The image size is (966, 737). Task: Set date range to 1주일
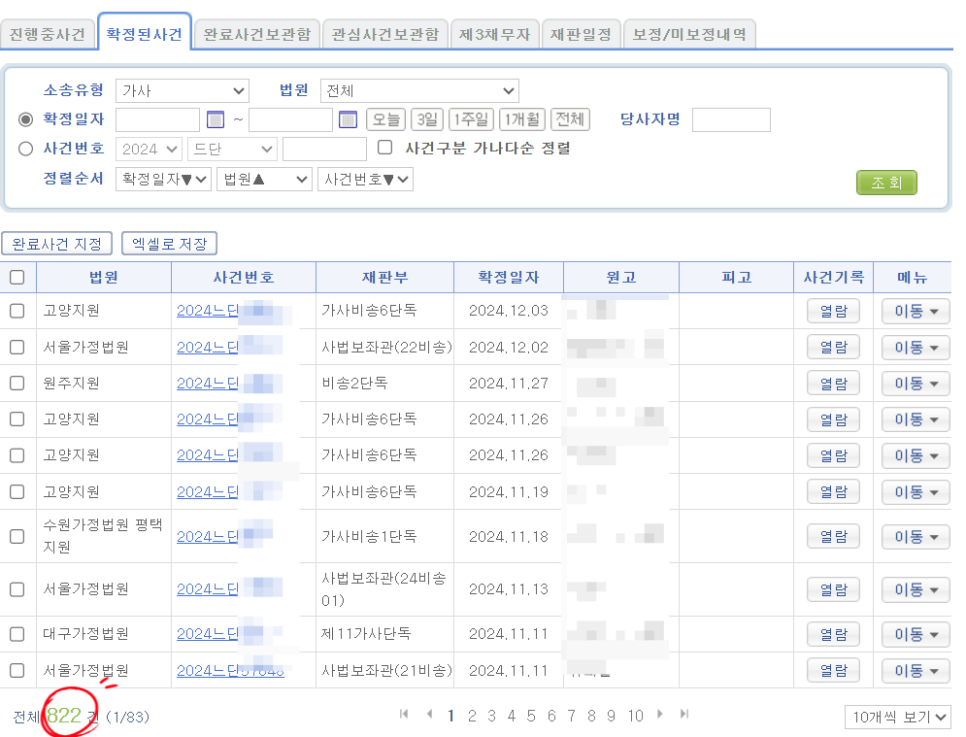[471, 119]
